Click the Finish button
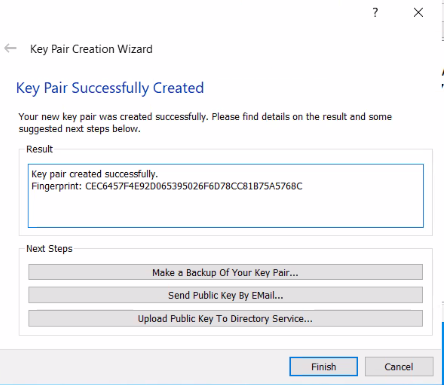This screenshot has height=385, width=444. click(x=323, y=367)
